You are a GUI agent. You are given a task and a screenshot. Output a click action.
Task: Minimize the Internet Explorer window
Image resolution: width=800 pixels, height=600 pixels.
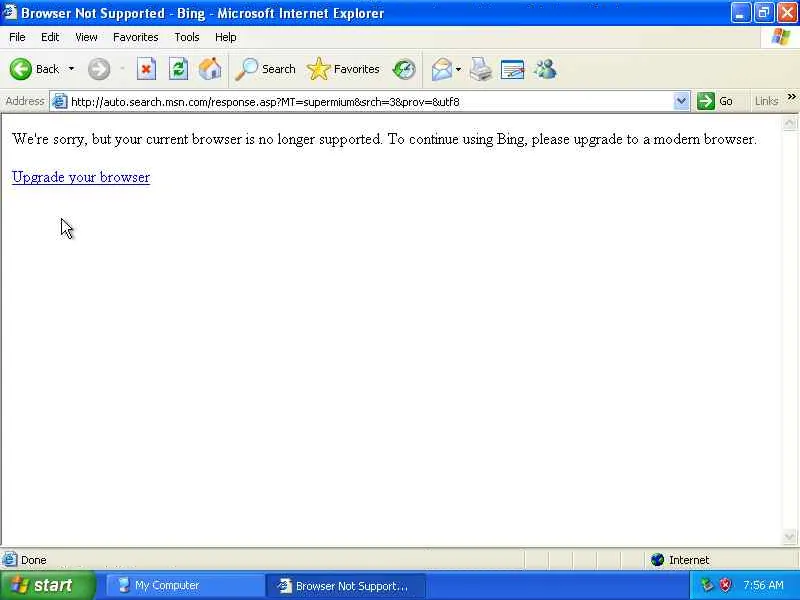coord(740,13)
